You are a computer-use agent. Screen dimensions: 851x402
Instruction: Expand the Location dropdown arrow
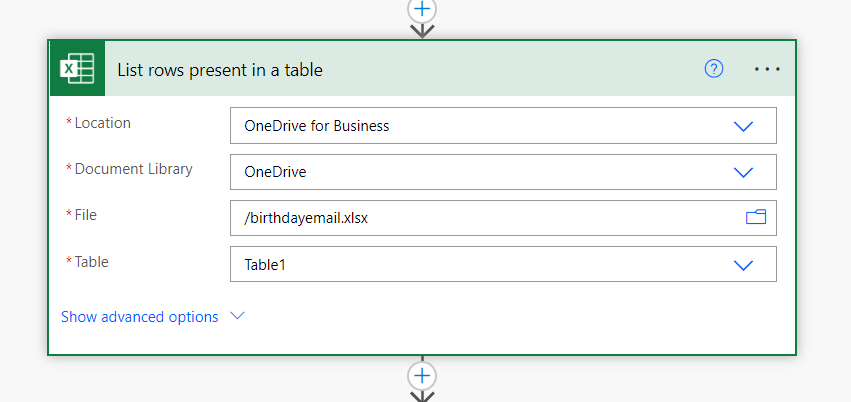point(743,126)
